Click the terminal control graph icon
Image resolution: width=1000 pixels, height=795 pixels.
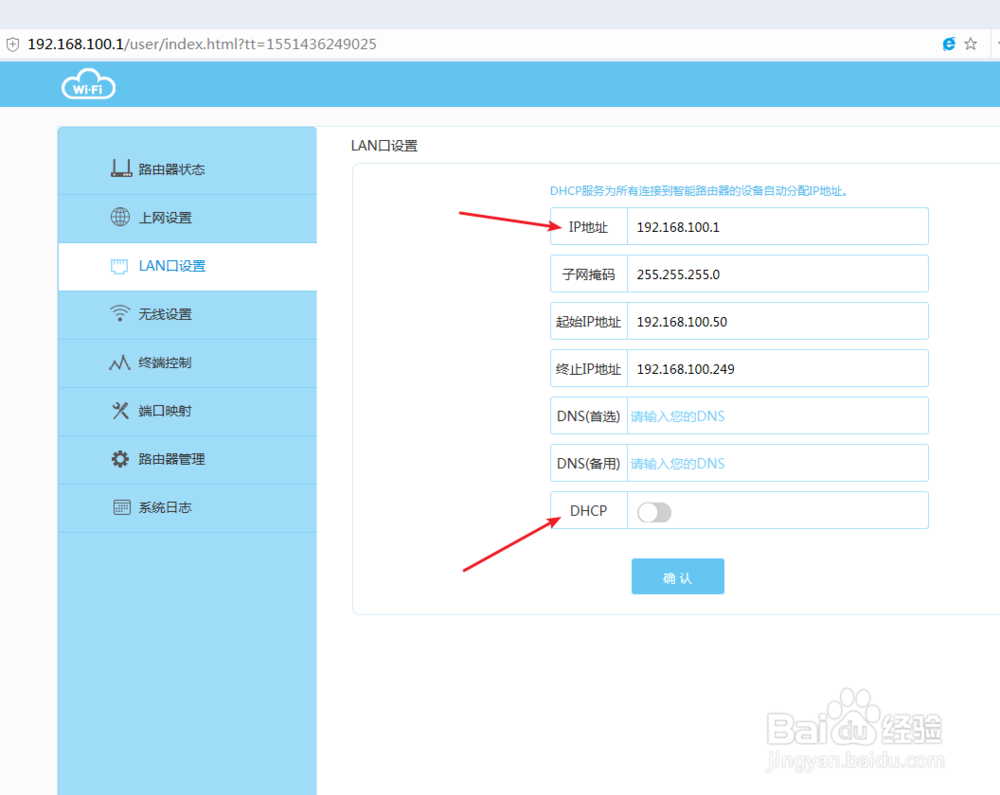tap(119, 363)
